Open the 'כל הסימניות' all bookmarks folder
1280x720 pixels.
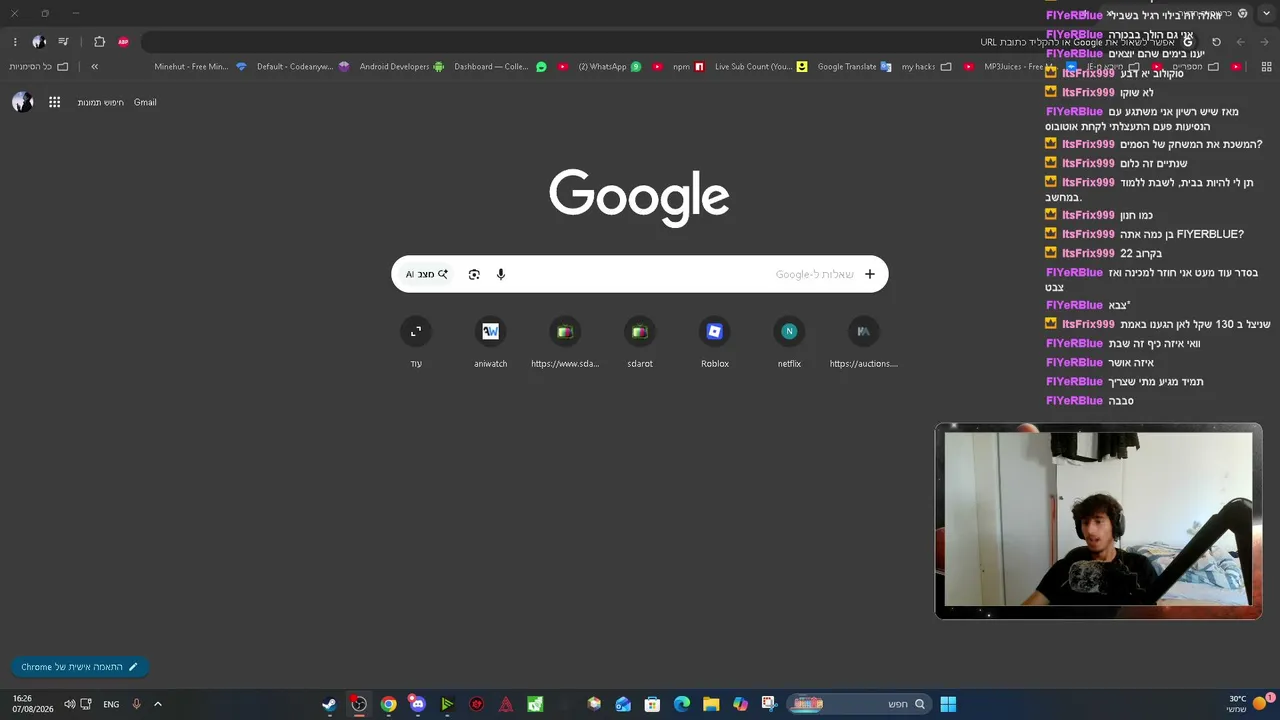[x=39, y=67]
